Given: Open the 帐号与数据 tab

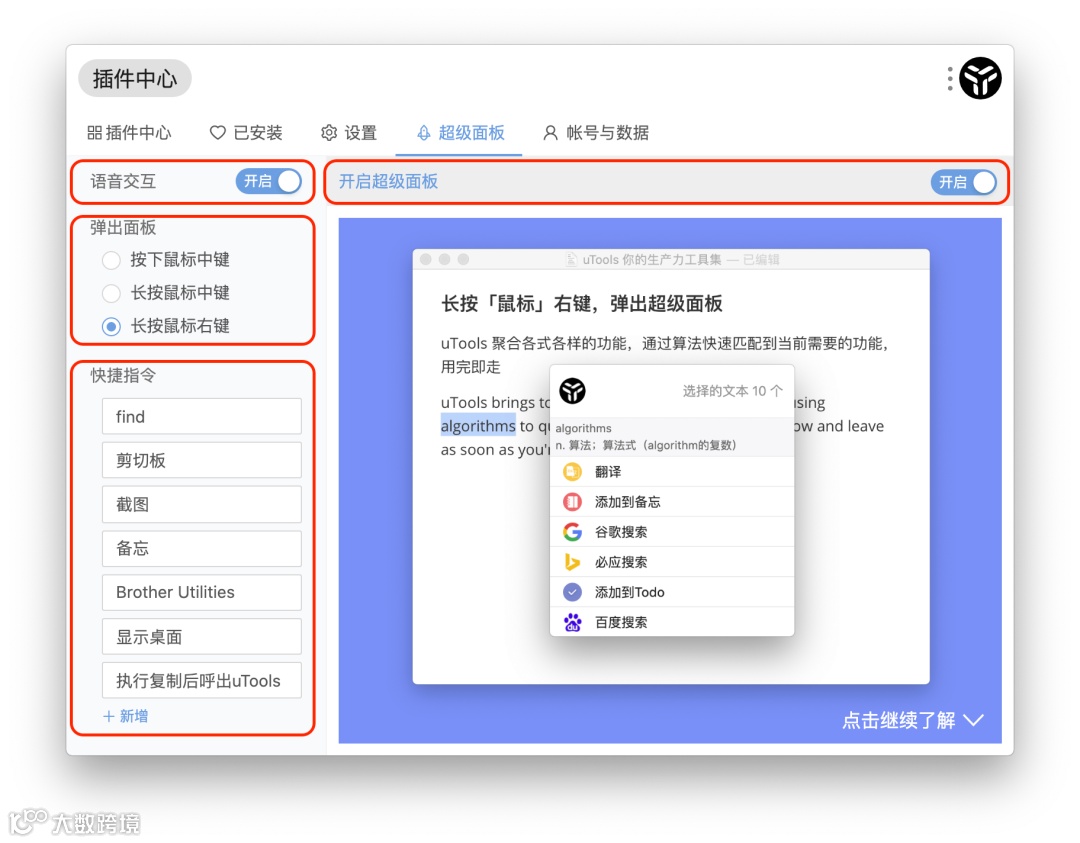Looking at the screenshot, I should [596, 132].
